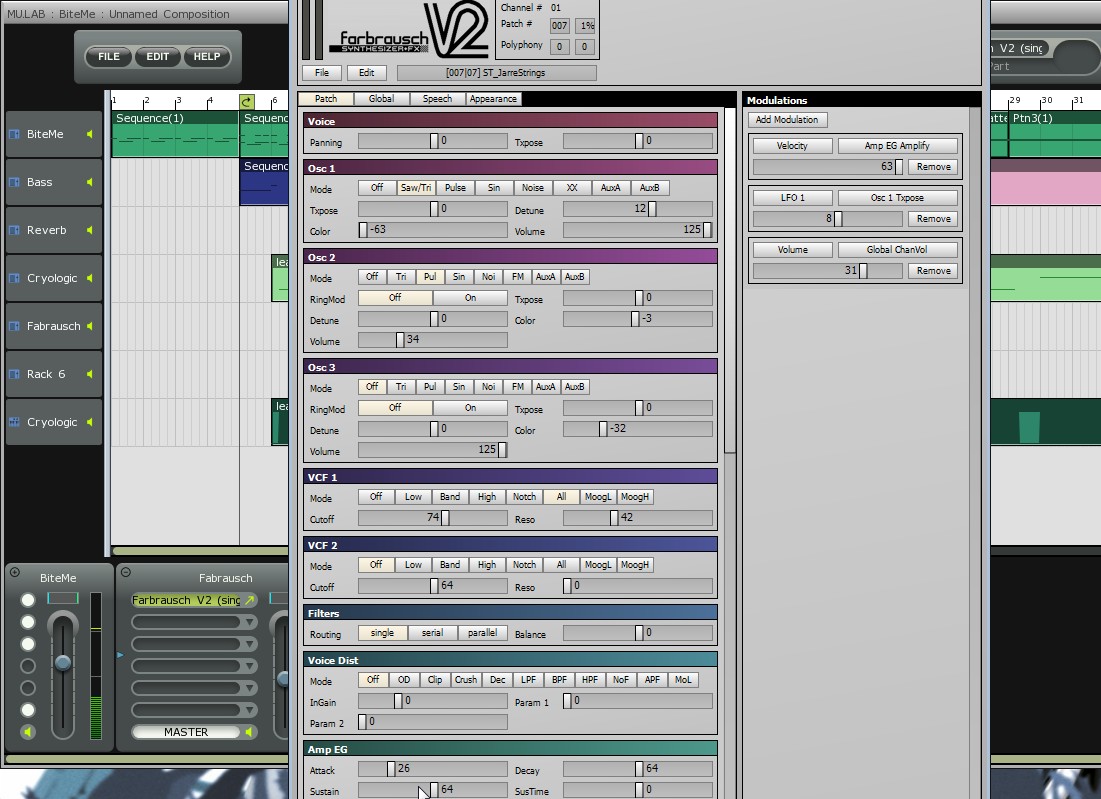Mute the Reverb track with its speaker icon

pos(90,230)
